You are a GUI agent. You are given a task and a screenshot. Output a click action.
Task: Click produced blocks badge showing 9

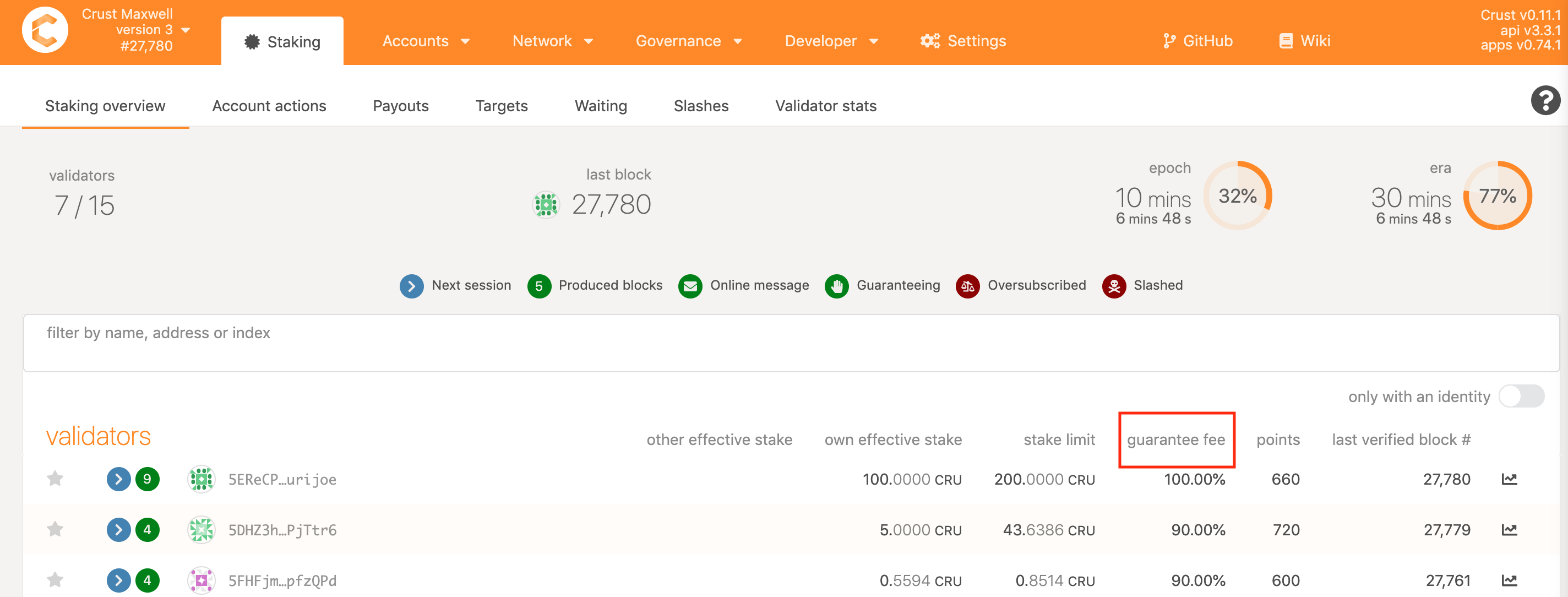[146, 480]
